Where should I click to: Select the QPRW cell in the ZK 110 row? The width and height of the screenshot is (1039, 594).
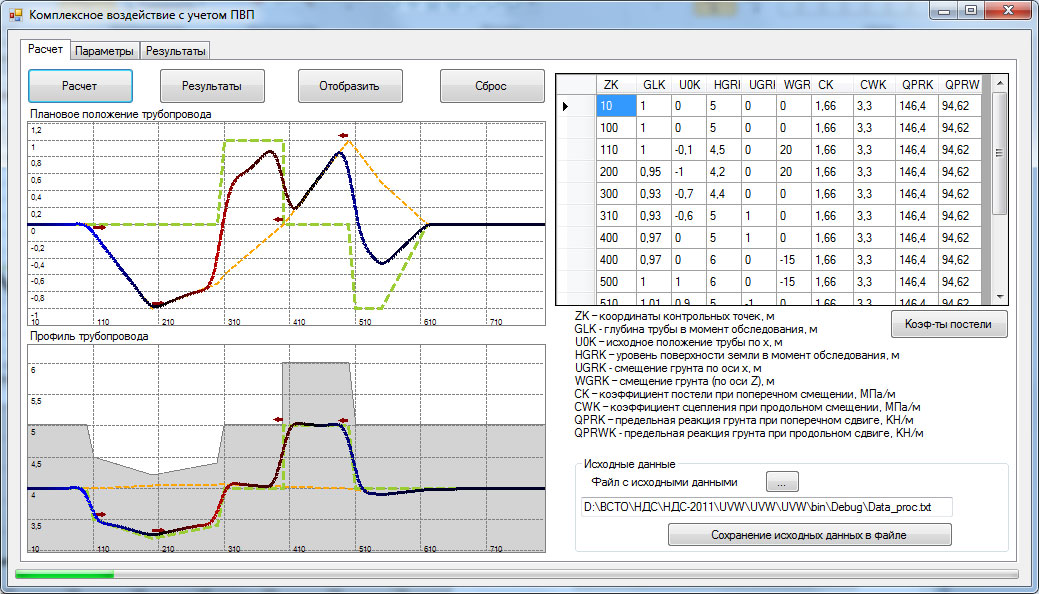point(960,150)
